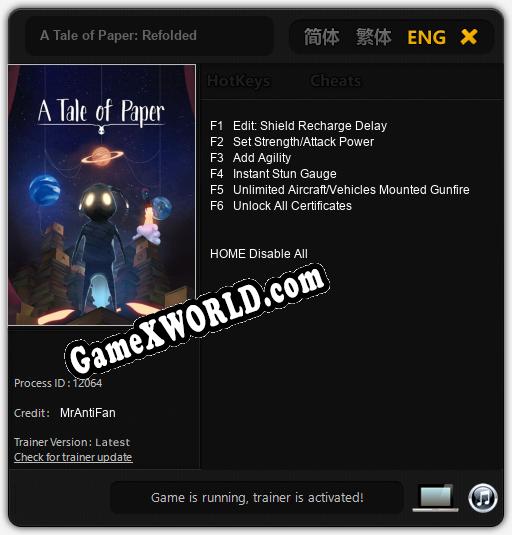Select F2 Set Strength/Attack Power
The width and height of the screenshot is (512, 535).
coord(292,142)
